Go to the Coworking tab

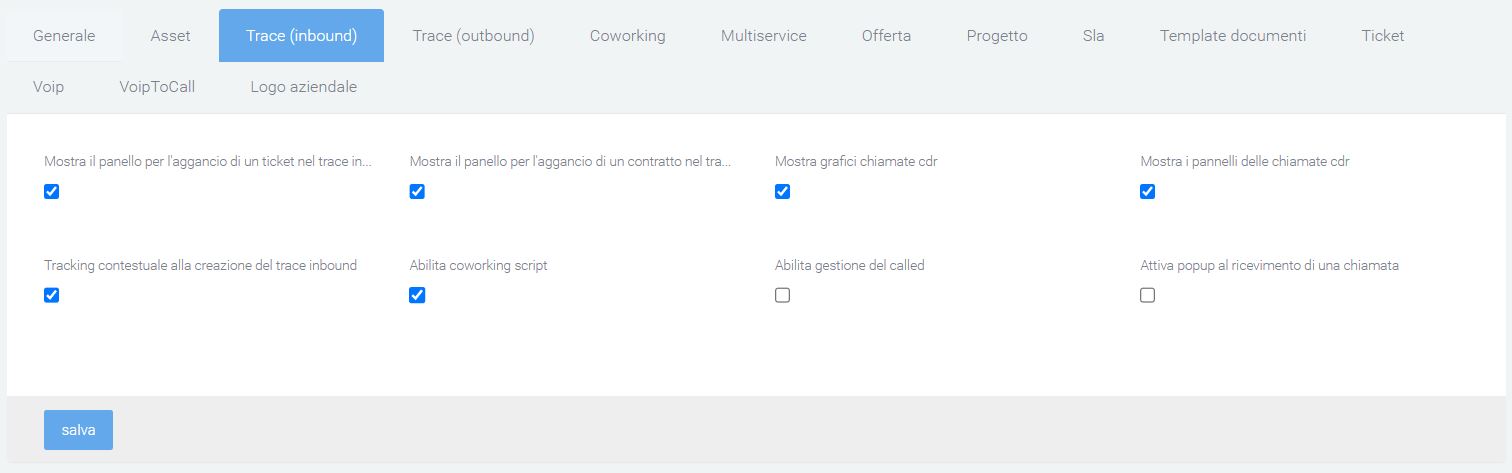pos(627,36)
